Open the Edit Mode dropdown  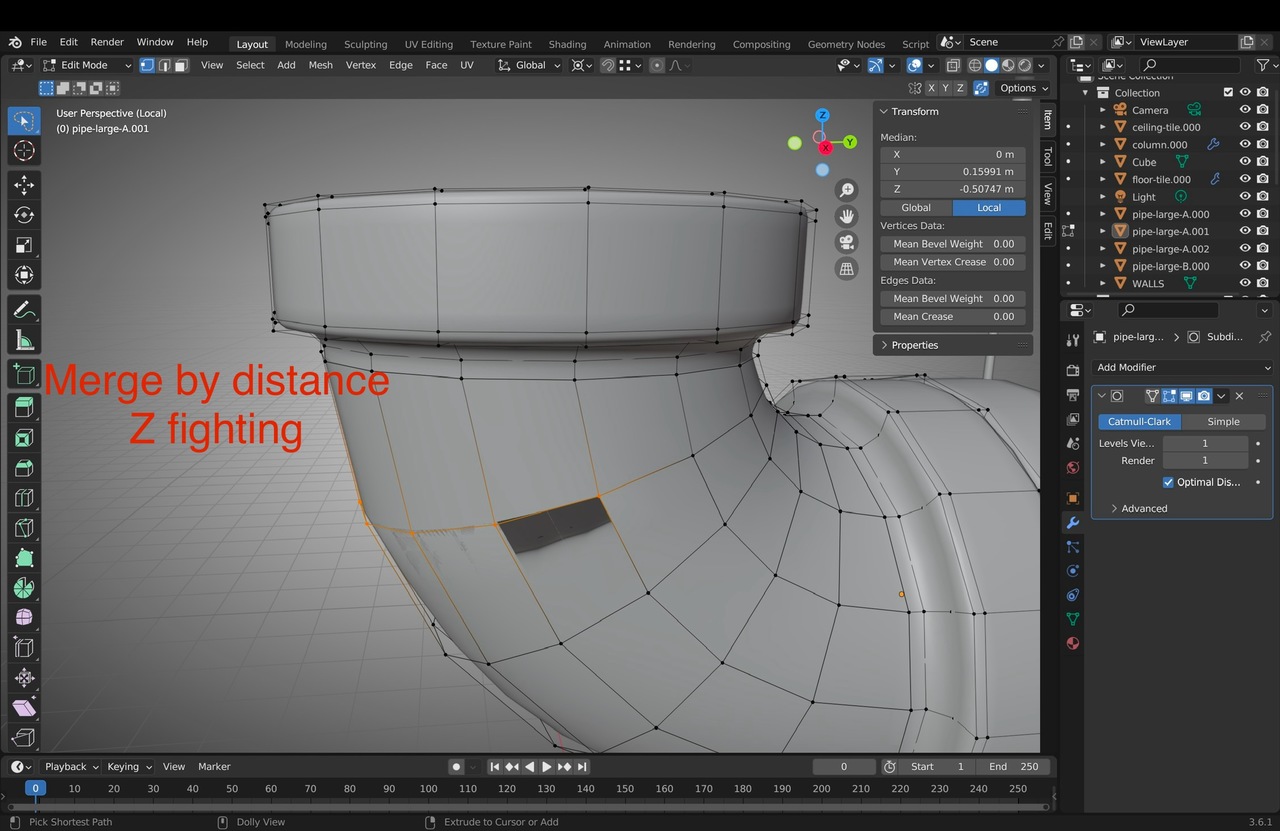[86, 65]
